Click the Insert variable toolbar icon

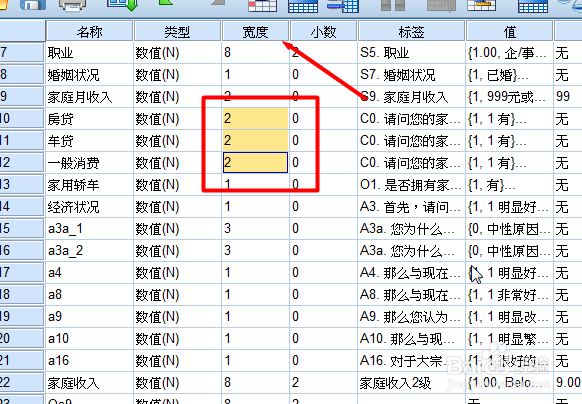[482, 5]
